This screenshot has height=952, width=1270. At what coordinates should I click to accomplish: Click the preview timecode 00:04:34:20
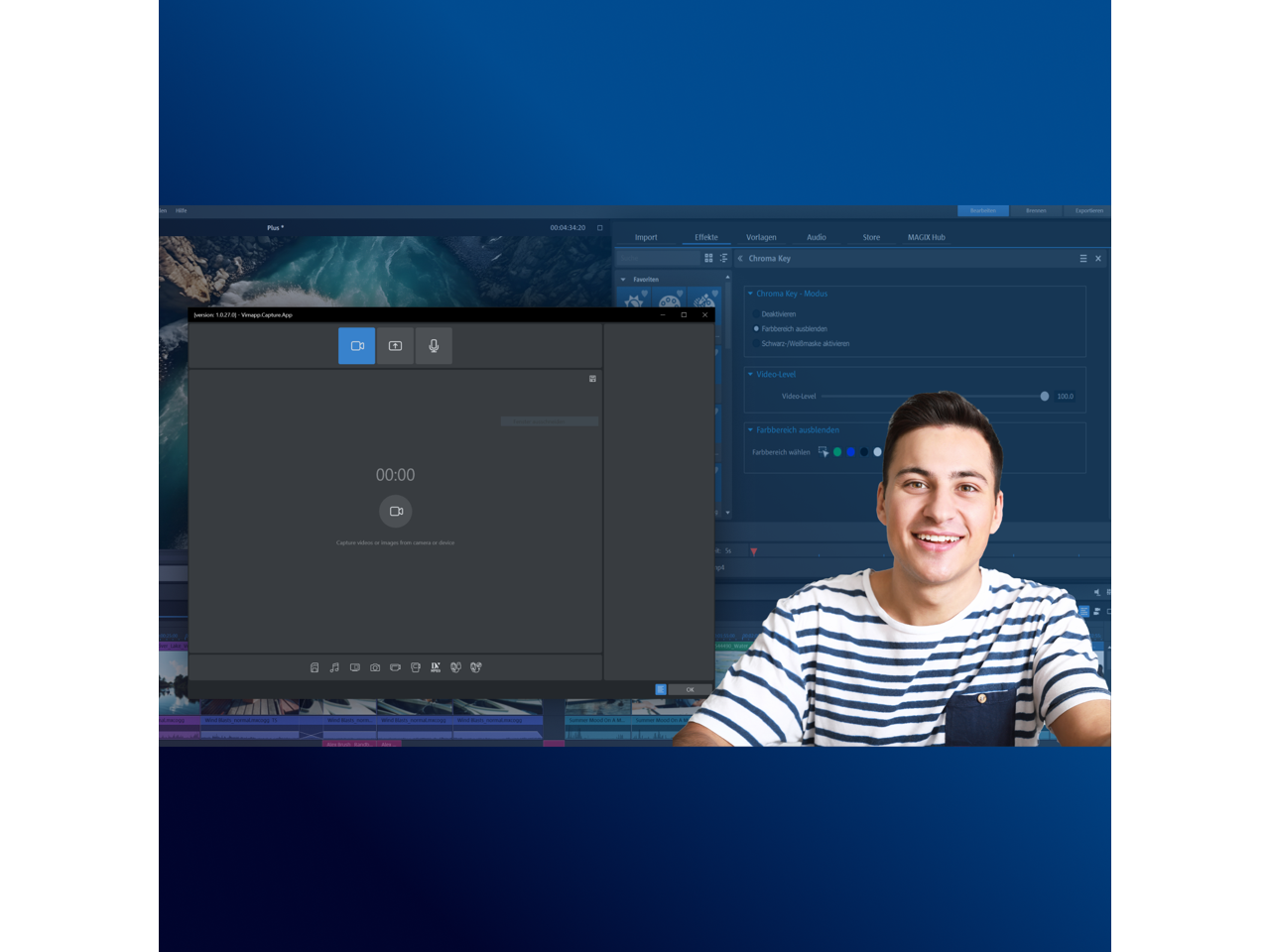568,228
